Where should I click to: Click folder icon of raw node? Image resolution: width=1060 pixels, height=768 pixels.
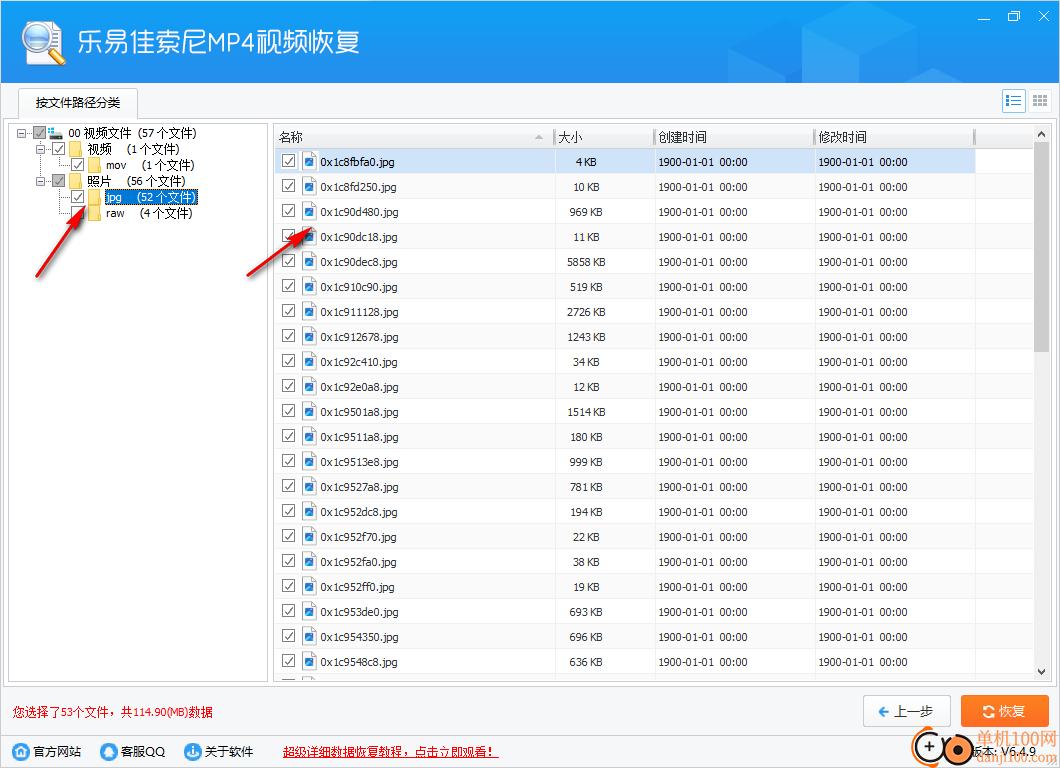click(x=95, y=214)
